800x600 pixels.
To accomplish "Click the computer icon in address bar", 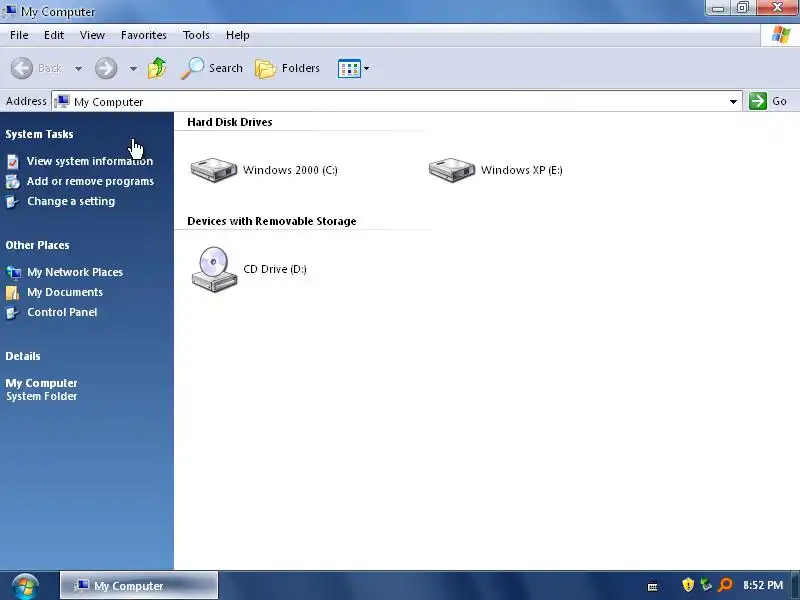I will pyautogui.click(x=62, y=101).
